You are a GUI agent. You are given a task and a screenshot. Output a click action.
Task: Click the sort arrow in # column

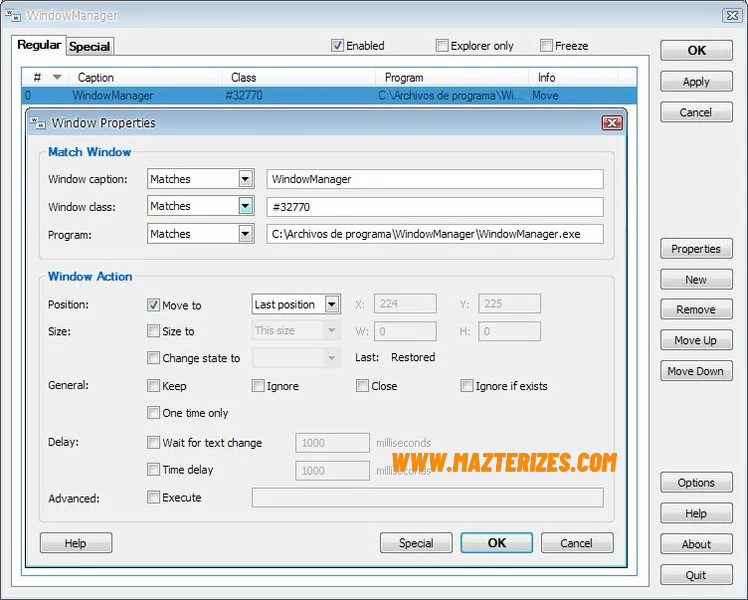coord(57,77)
